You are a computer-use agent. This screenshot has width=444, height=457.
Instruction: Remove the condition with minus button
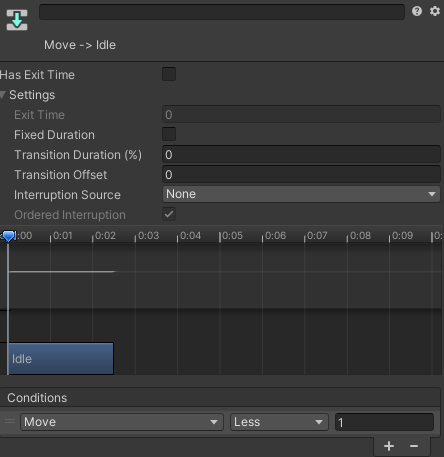click(414, 446)
